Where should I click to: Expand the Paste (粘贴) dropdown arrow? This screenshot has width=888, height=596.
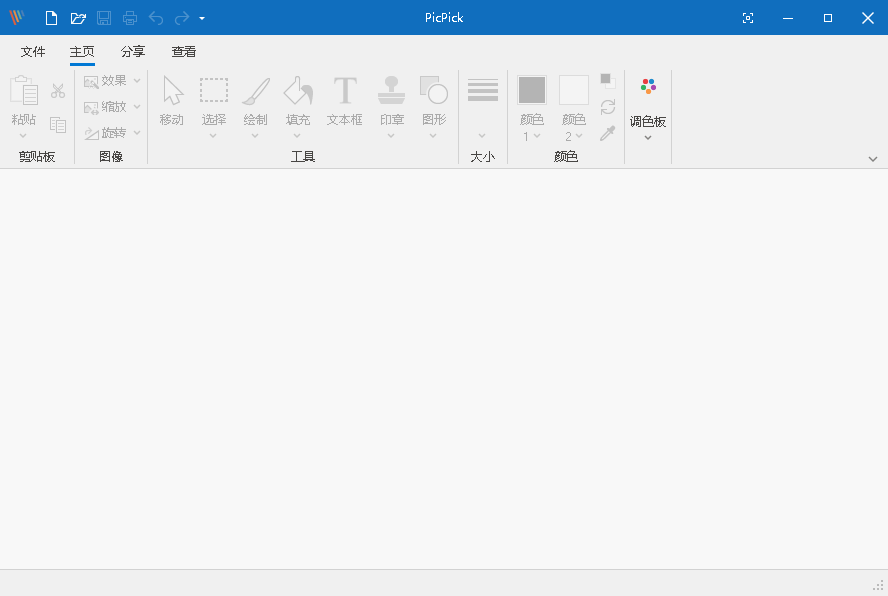coord(22,133)
